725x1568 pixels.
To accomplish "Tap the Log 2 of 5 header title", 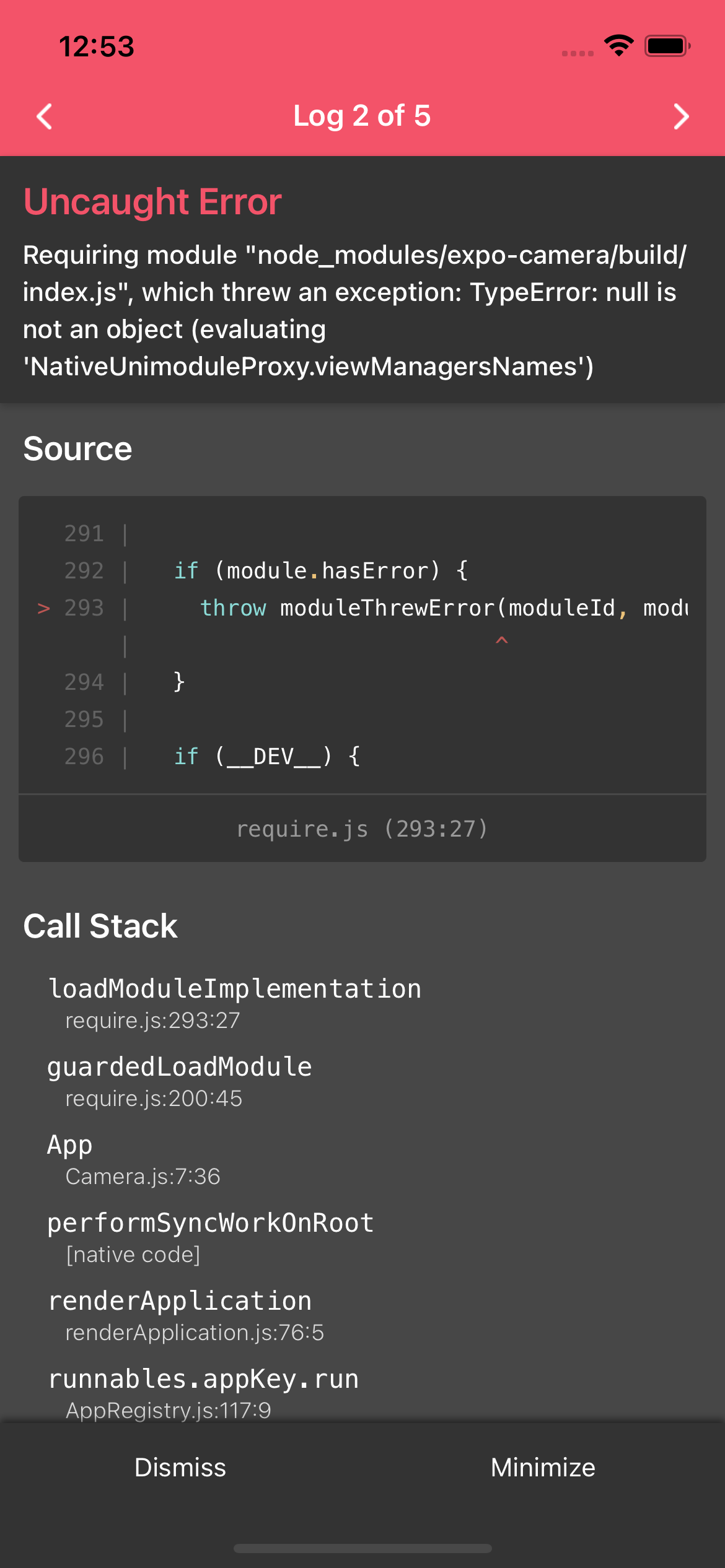I will 362,116.
